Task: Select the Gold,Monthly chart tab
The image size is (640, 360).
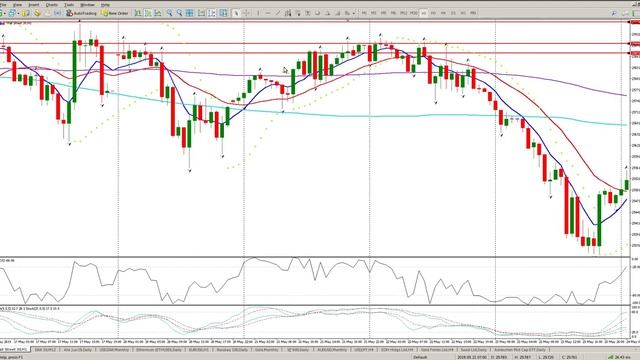Action: tap(266, 350)
